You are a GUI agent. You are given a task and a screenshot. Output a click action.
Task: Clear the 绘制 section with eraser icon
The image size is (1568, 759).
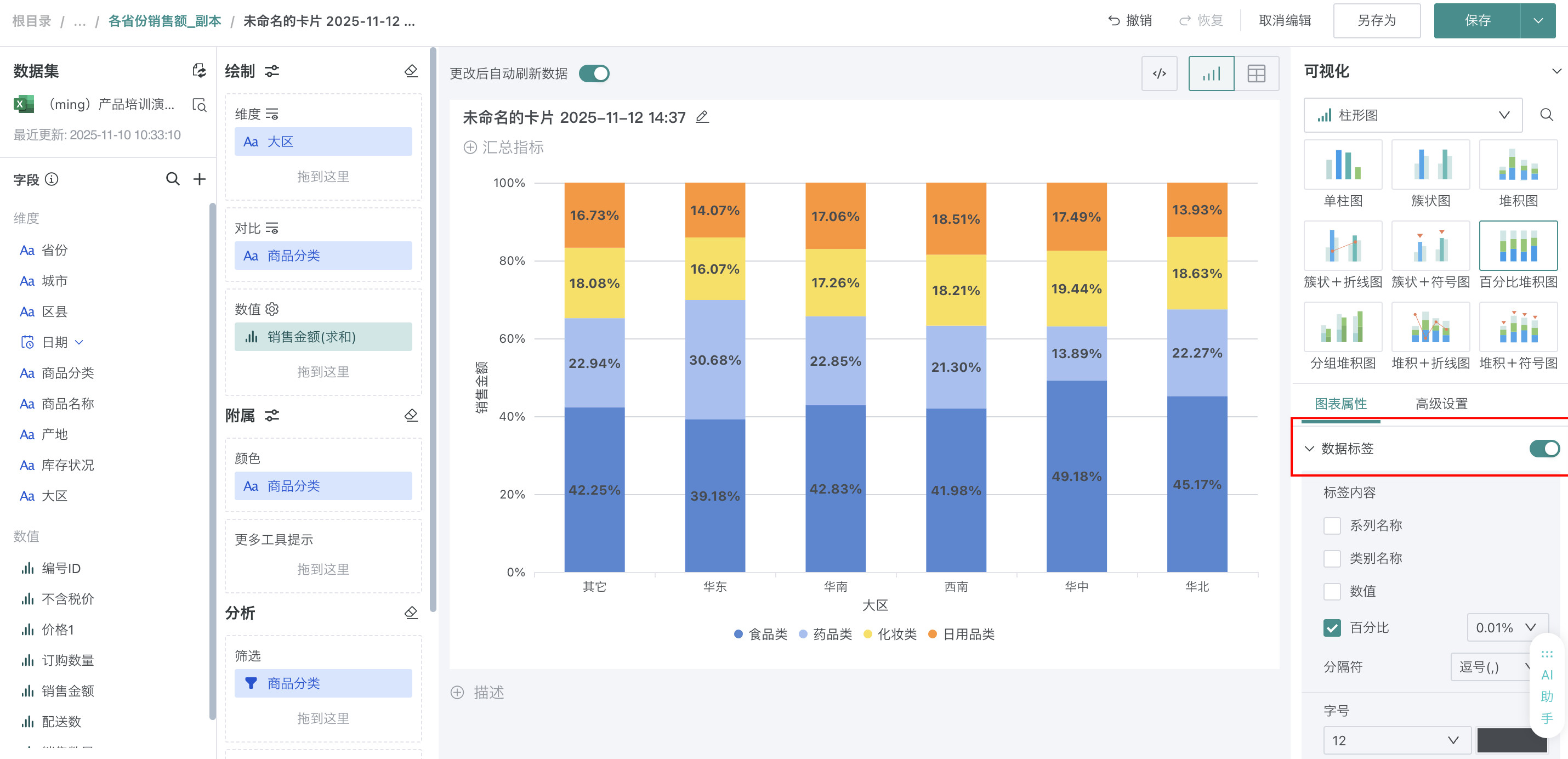[x=411, y=71]
